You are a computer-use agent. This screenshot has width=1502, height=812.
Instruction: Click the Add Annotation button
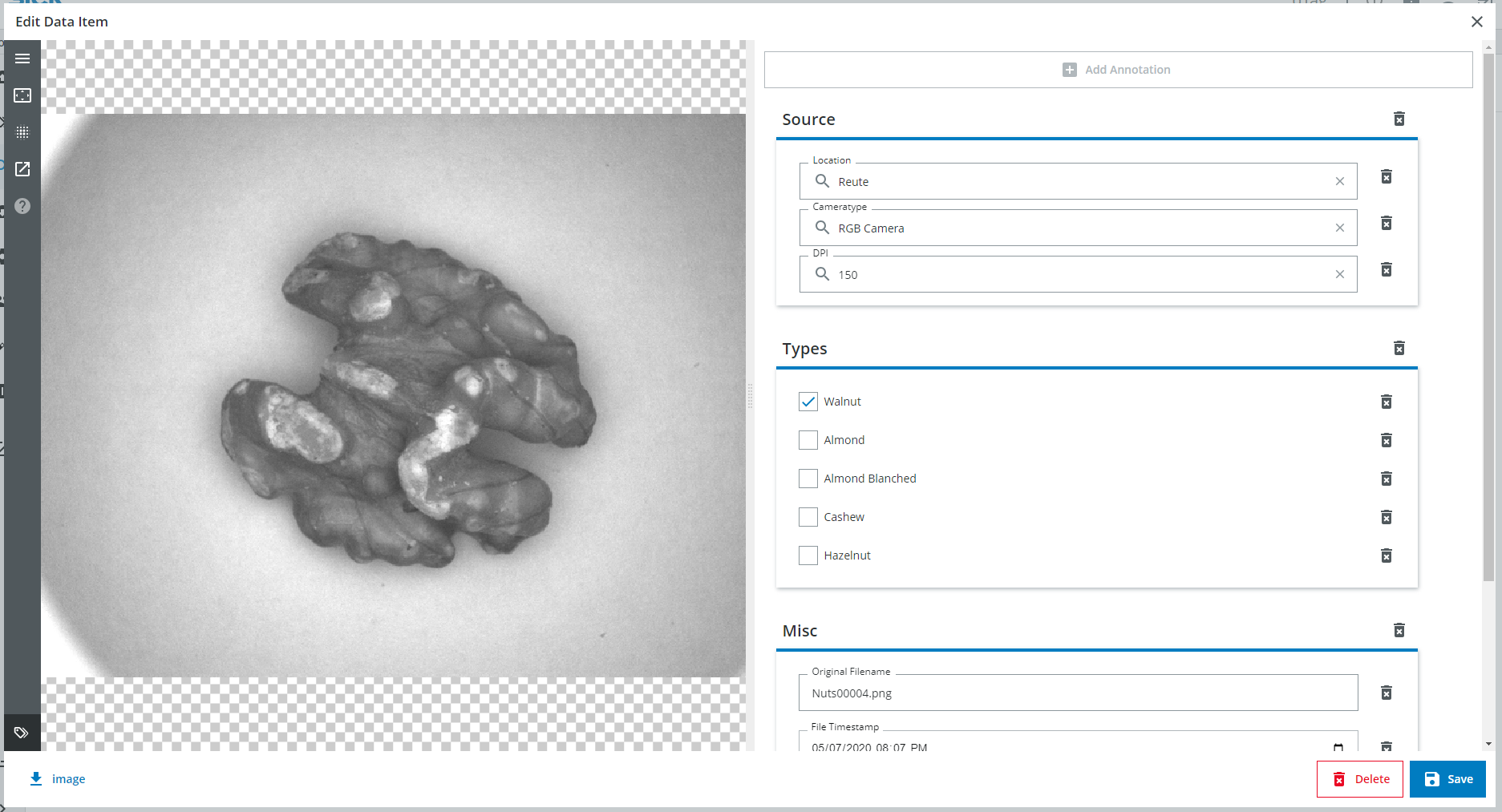[1118, 70]
